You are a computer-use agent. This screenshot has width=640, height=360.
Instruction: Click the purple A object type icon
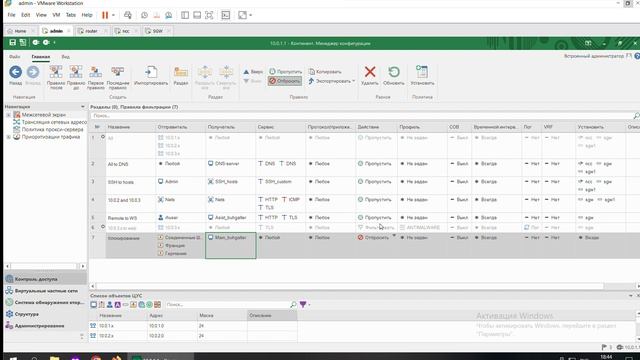click(x=118, y=304)
